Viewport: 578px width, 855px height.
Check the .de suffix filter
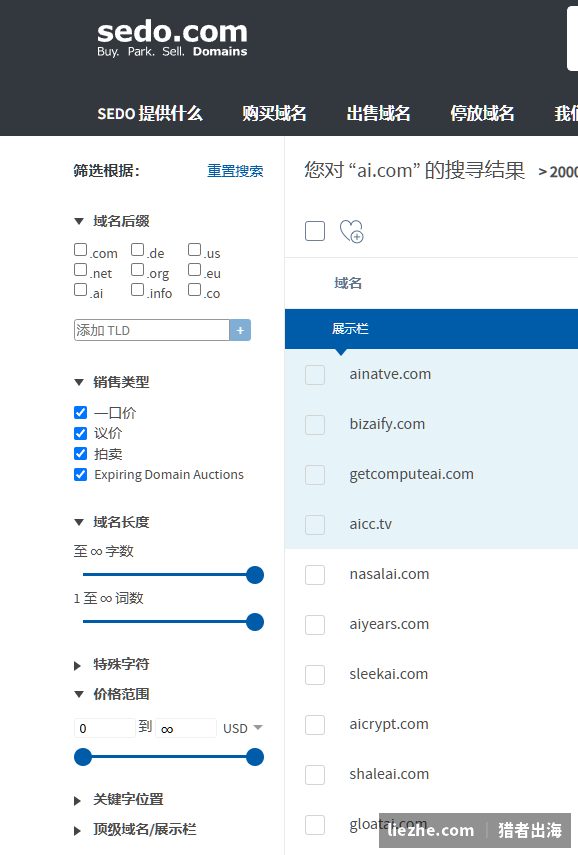(137, 250)
